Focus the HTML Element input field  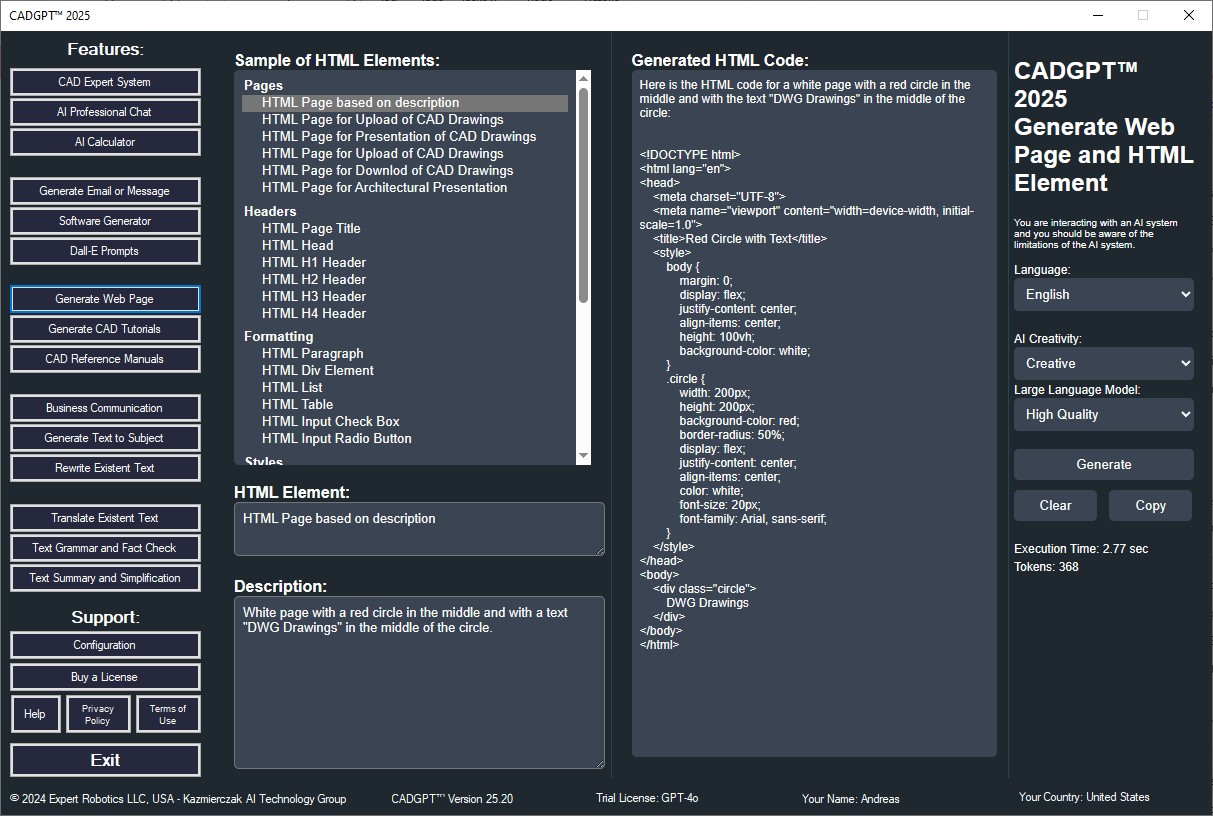tap(419, 529)
